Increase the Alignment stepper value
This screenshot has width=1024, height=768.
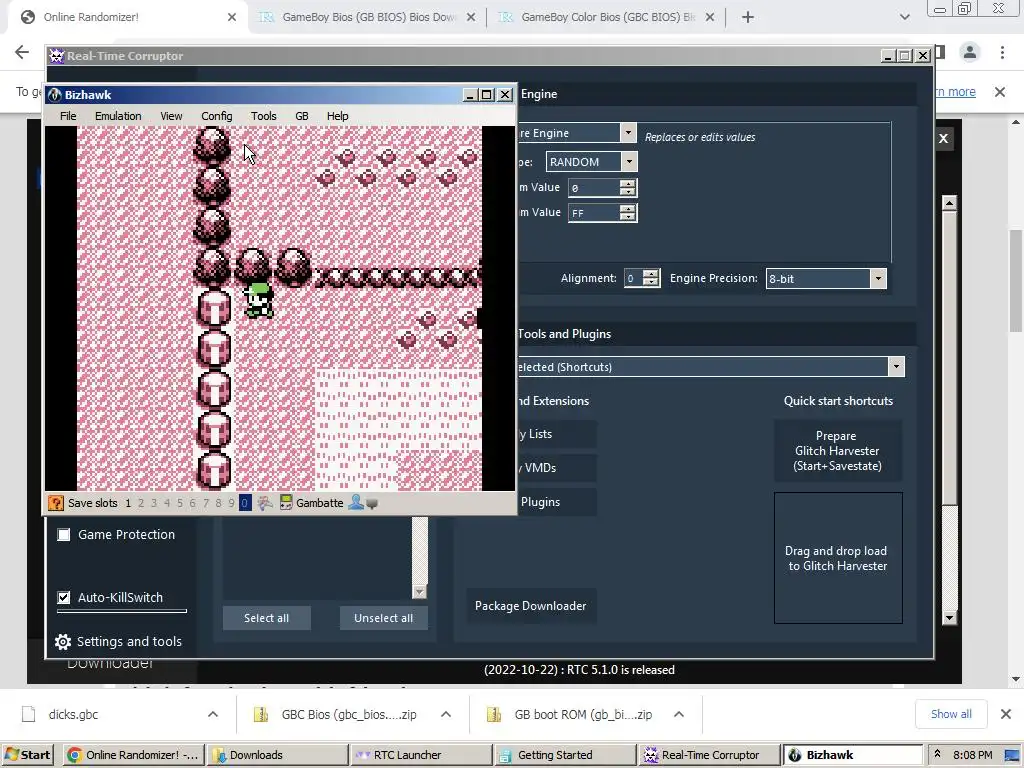click(x=650, y=274)
